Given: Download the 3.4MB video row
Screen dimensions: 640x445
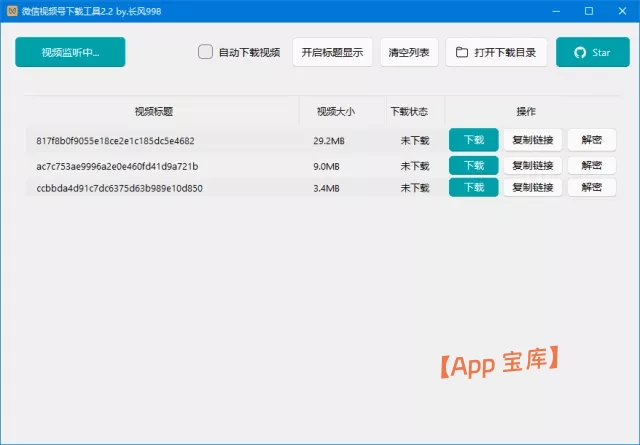Looking at the screenshot, I should [x=473, y=187].
